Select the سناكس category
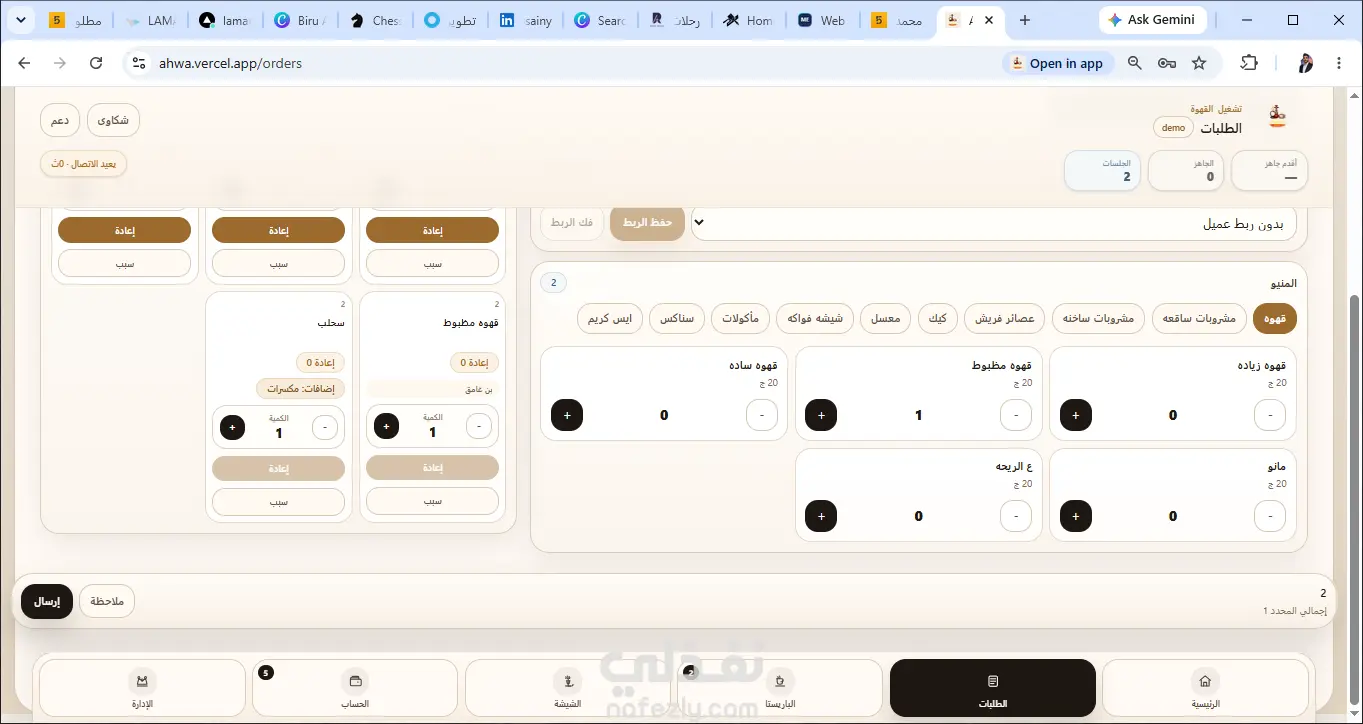 coord(677,319)
